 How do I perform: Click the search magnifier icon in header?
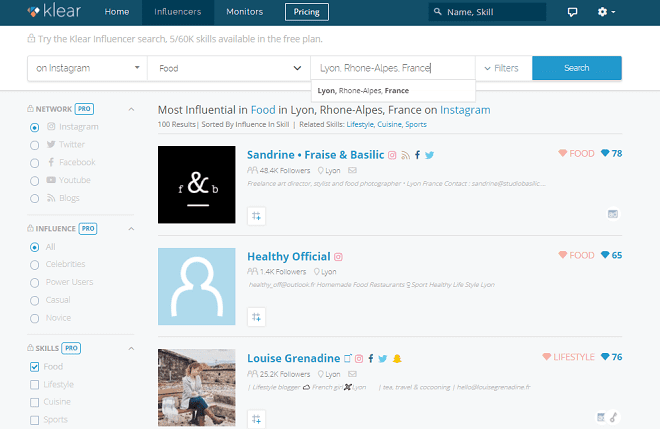438,12
